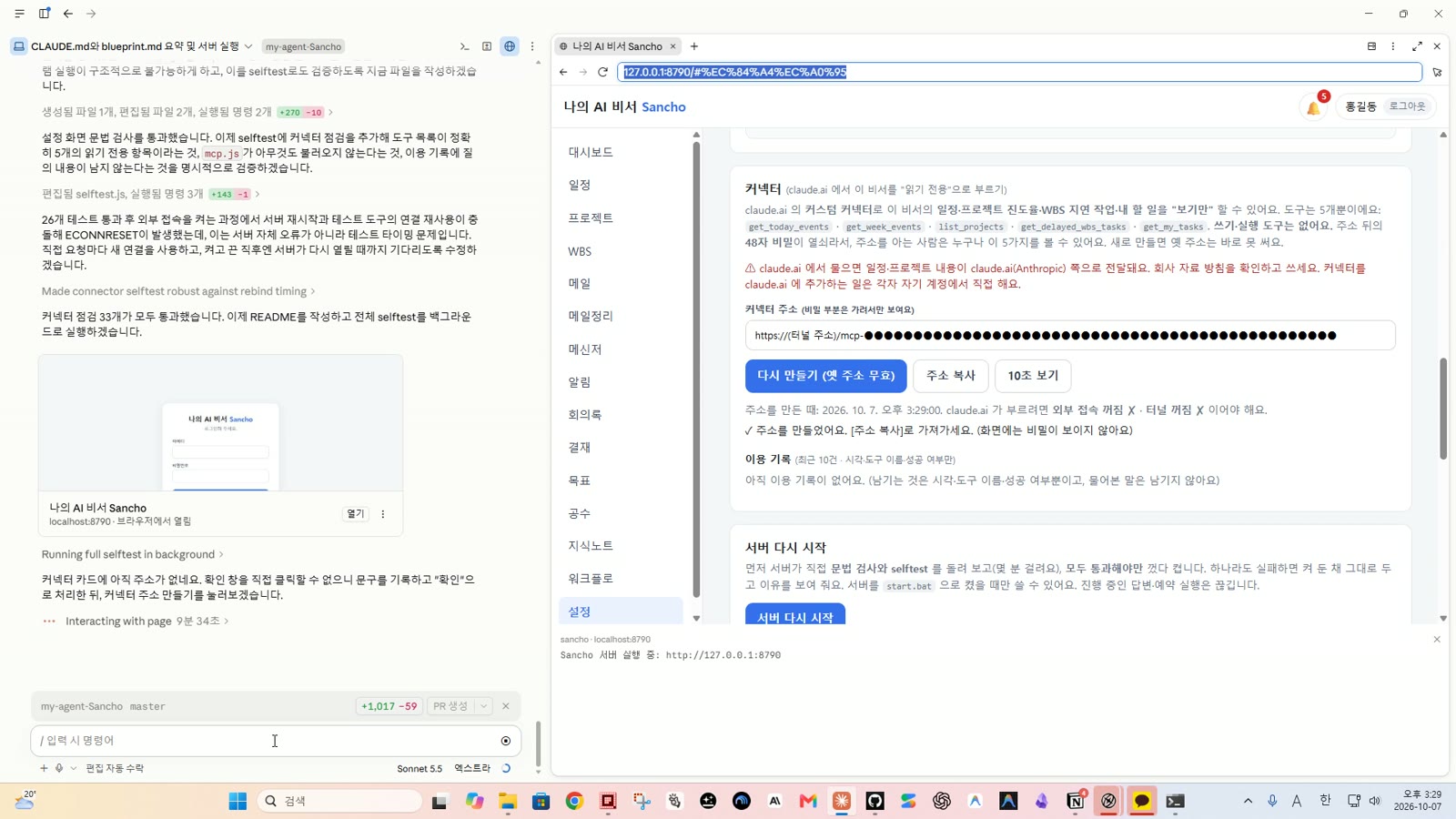Image resolution: width=1456 pixels, height=819 pixels.
Task: Click the 주소 복사 button
Action: coord(951,375)
